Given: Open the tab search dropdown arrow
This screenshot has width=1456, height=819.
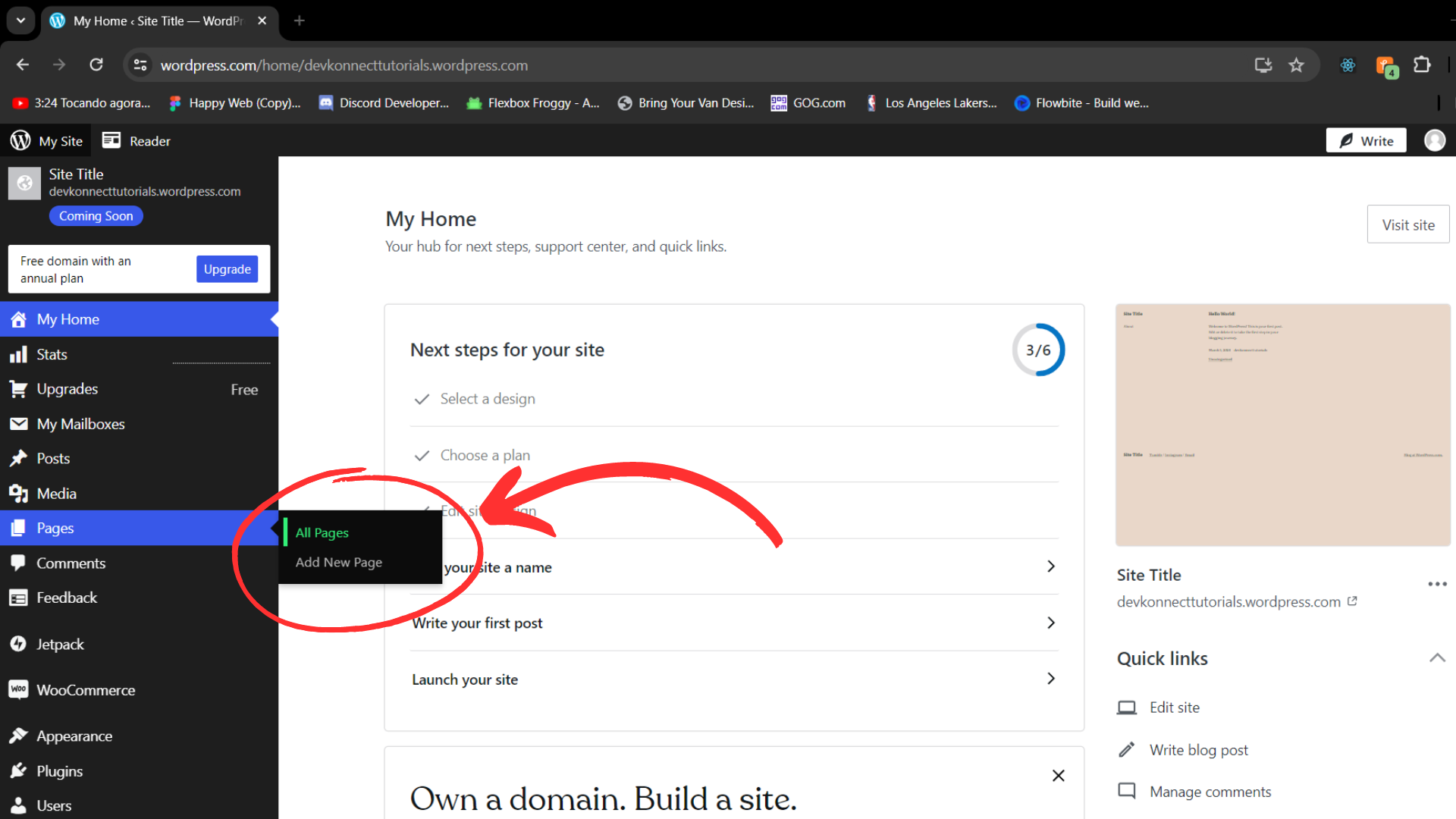Looking at the screenshot, I should 20,20.
